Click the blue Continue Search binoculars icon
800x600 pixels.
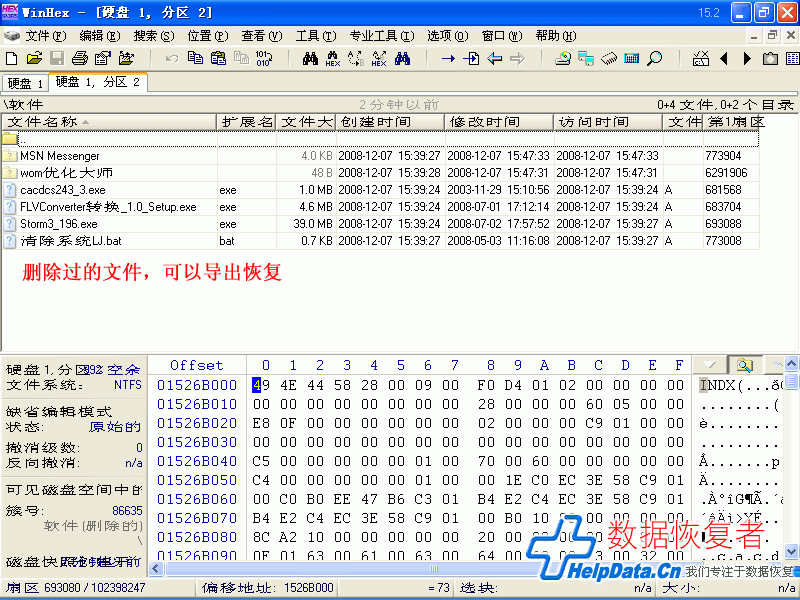tap(402, 58)
